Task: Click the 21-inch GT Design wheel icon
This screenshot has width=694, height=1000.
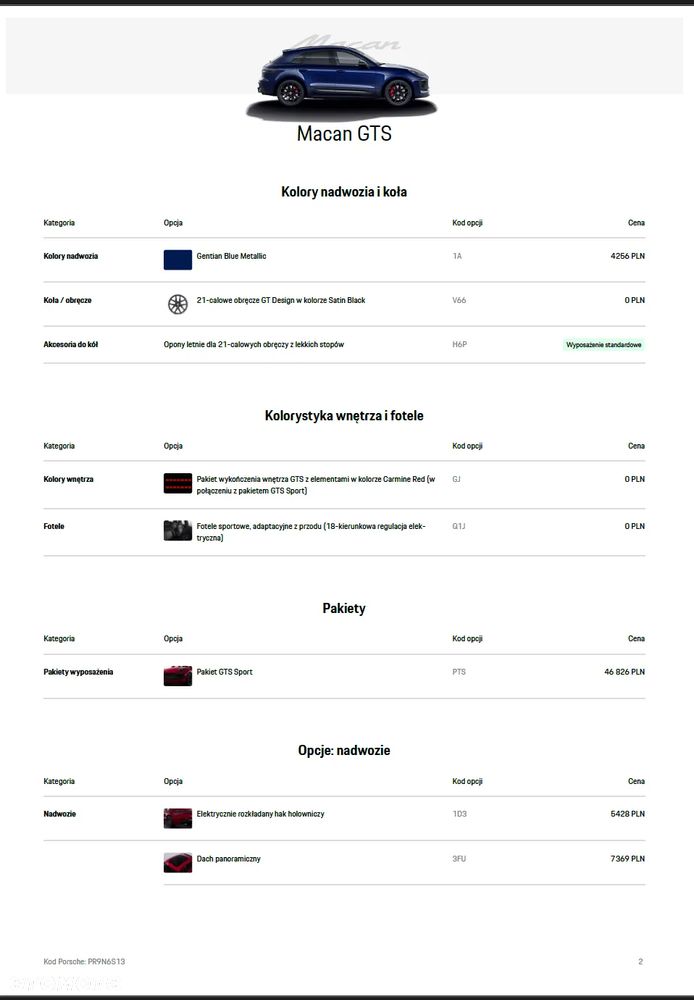Action: [x=177, y=304]
